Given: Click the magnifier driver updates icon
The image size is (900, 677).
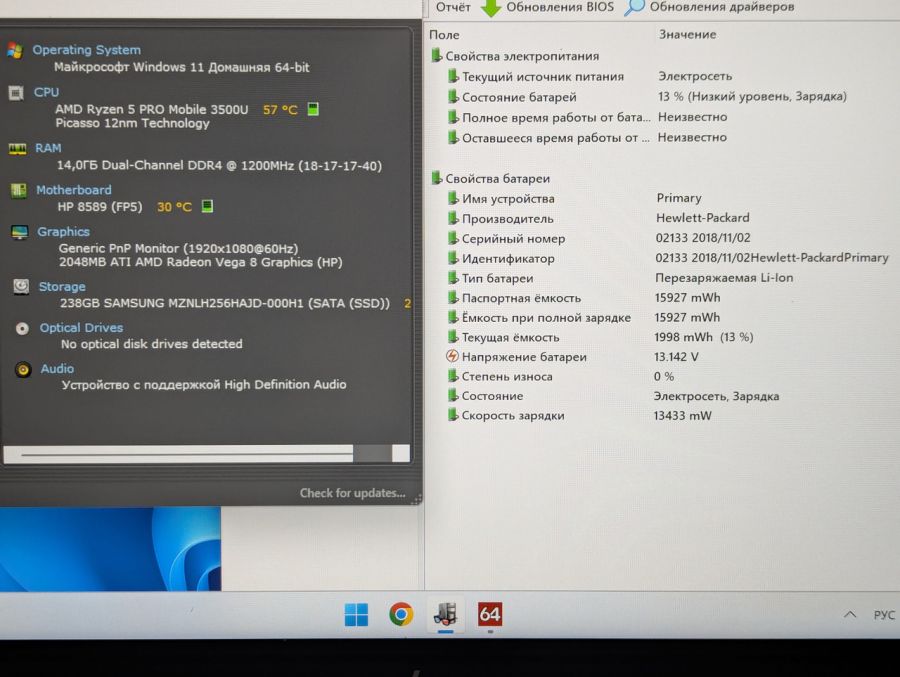Looking at the screenshot, I should 634,7.
